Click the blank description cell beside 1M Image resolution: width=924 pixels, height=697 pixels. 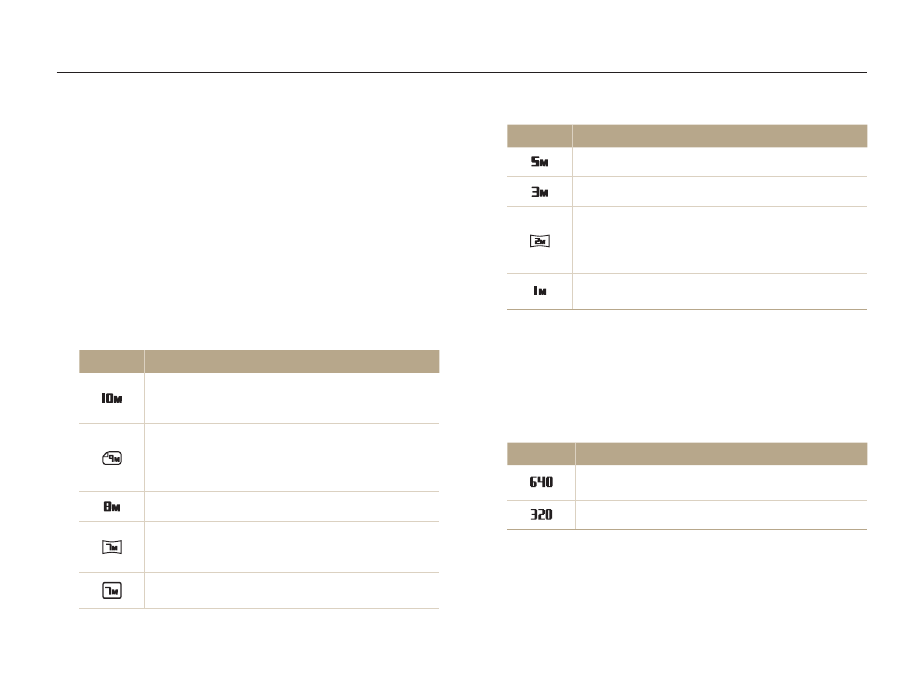[x=719, y=291]
